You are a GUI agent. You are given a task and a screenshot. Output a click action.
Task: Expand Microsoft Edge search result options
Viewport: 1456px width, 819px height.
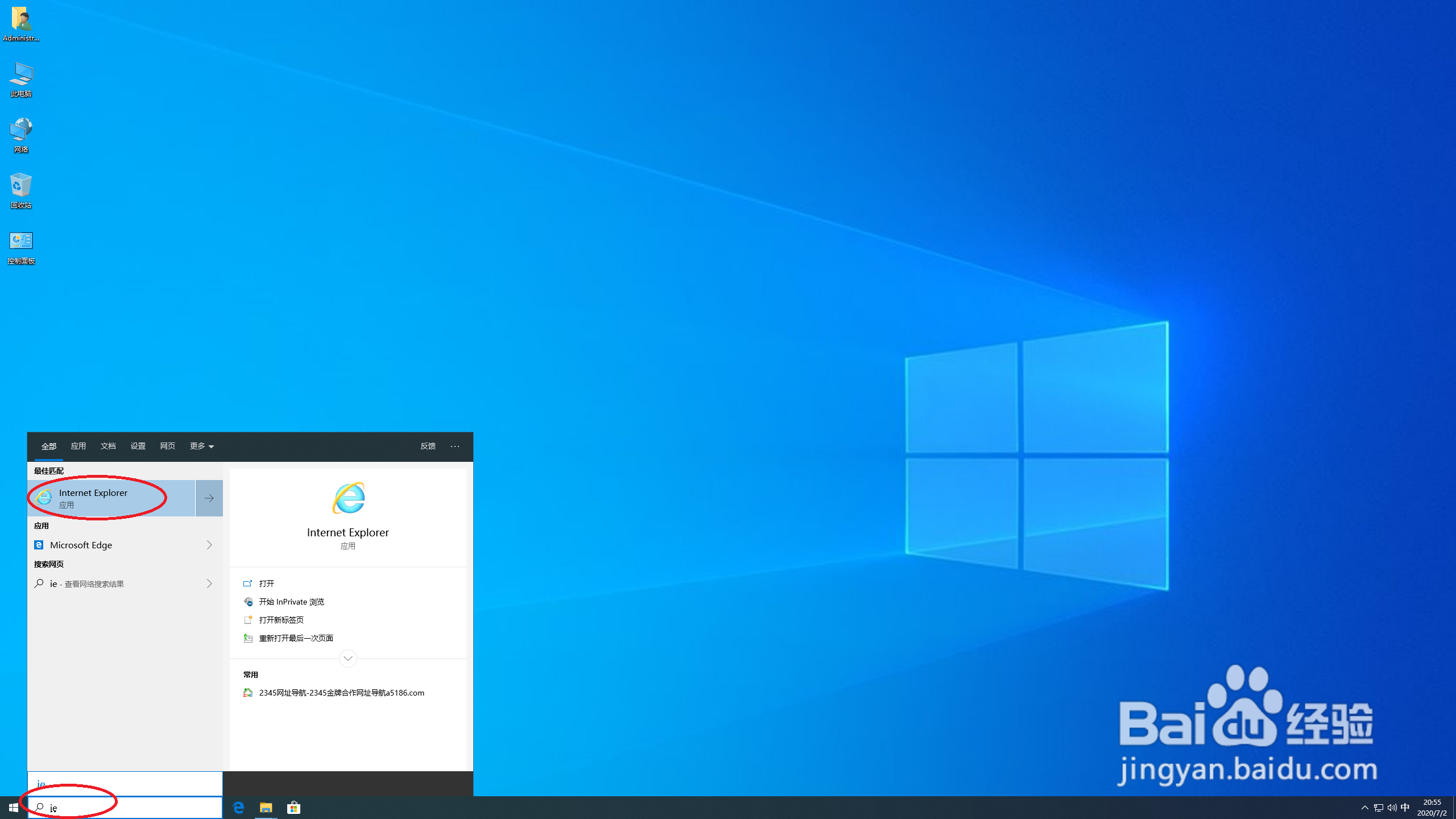(x=210, y=545)
